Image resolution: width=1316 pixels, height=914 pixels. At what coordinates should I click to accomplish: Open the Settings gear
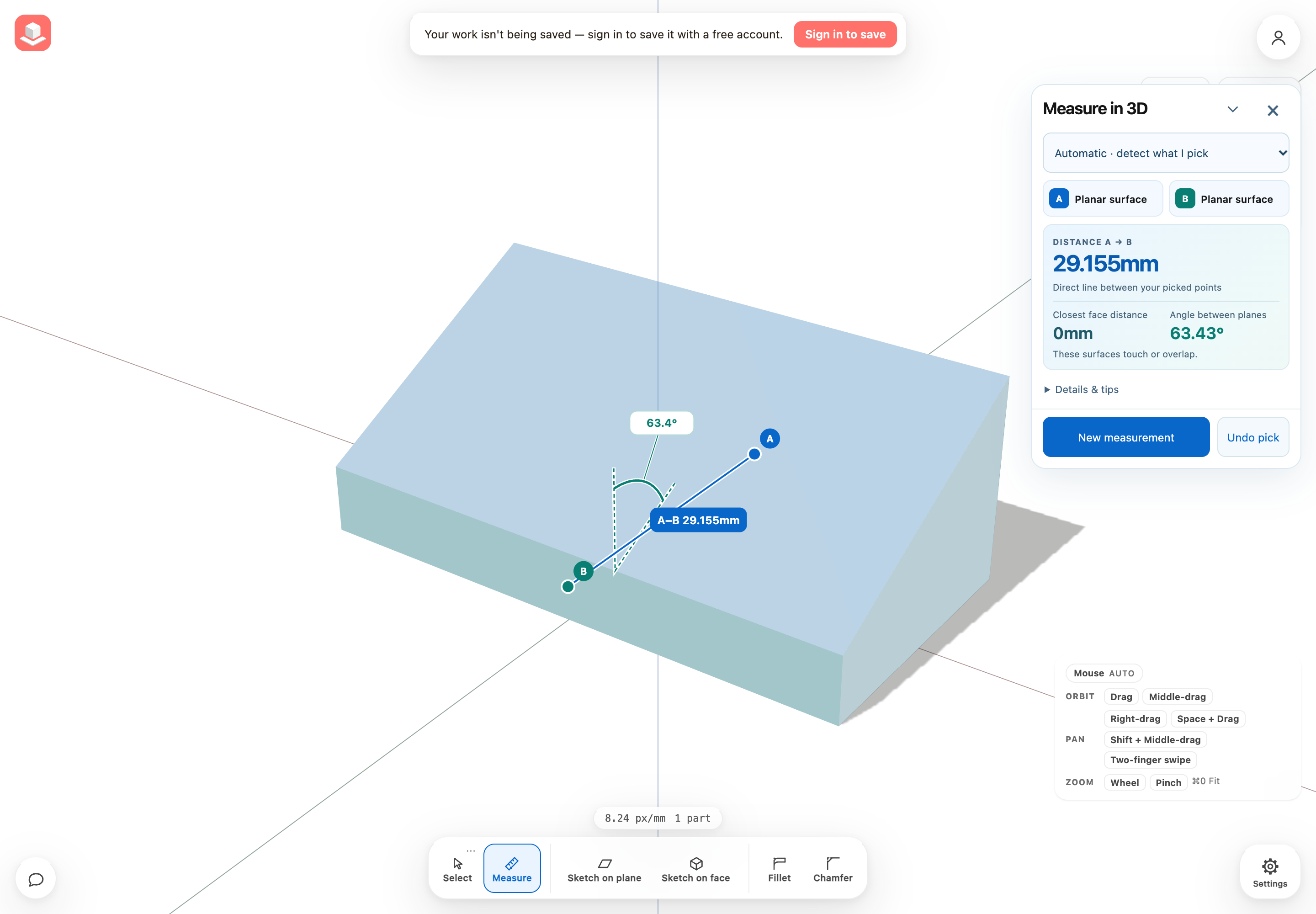[1269, 872]
